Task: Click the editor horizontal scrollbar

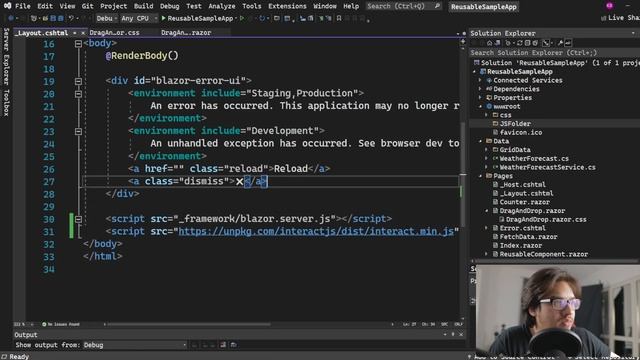Action: [188, 324]
